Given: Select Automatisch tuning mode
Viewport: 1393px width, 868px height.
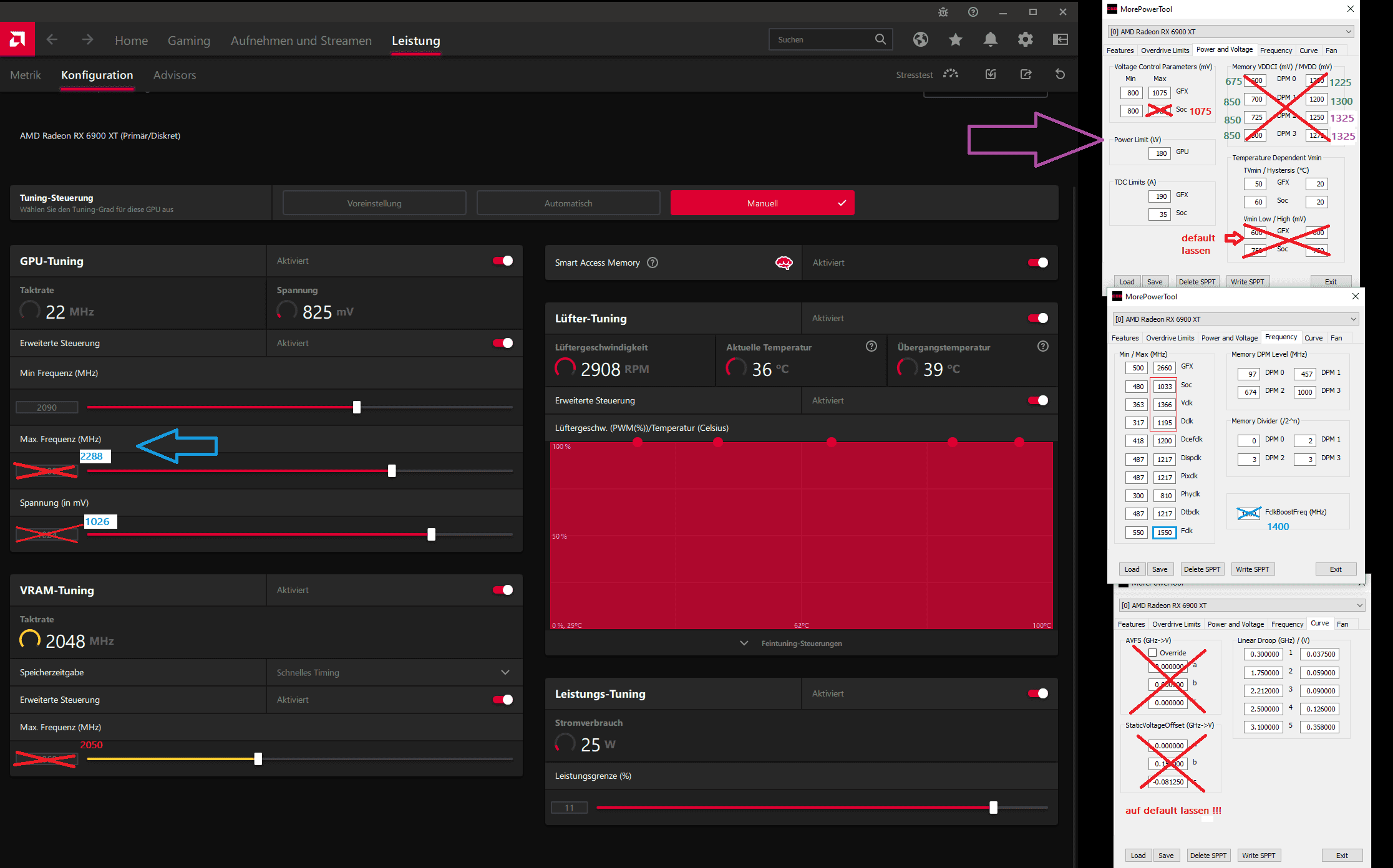Looking at the screenshot, I should 568,203.
